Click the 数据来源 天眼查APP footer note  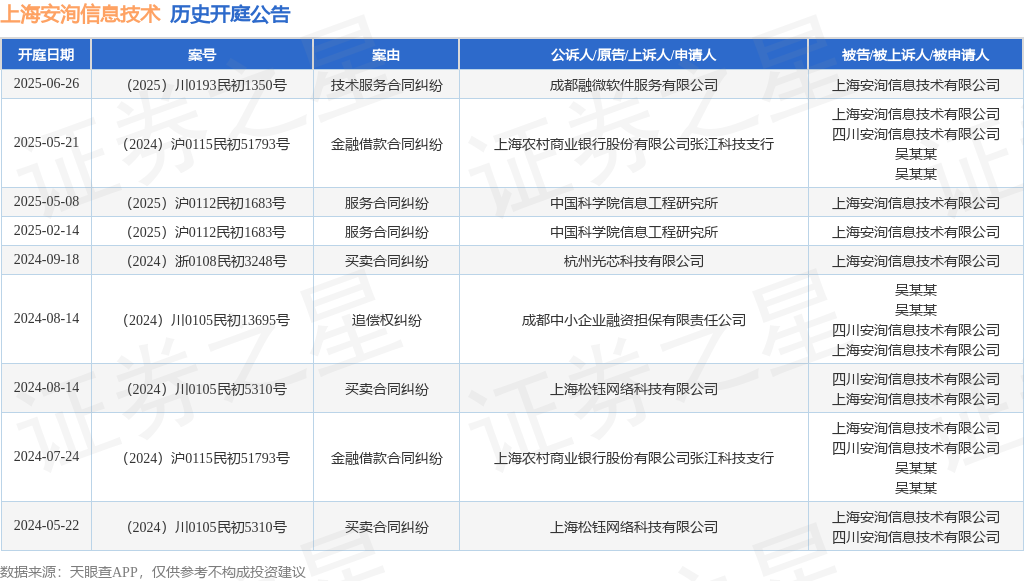click(153, 572)
